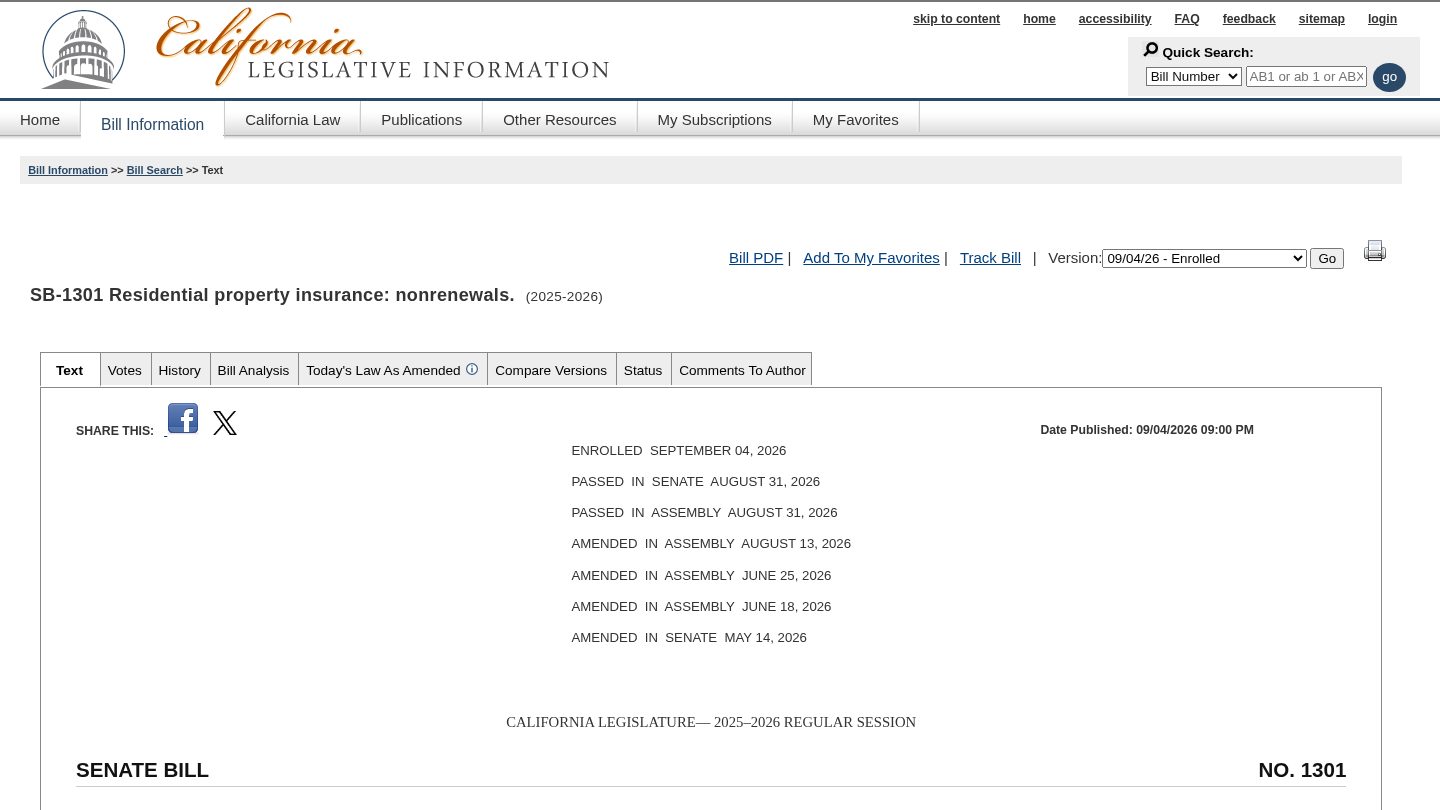Image resolution: width=1440 pixels, height=810 pixels.
Task: Share bill on Facebook icon
Action: coord(183,418)
